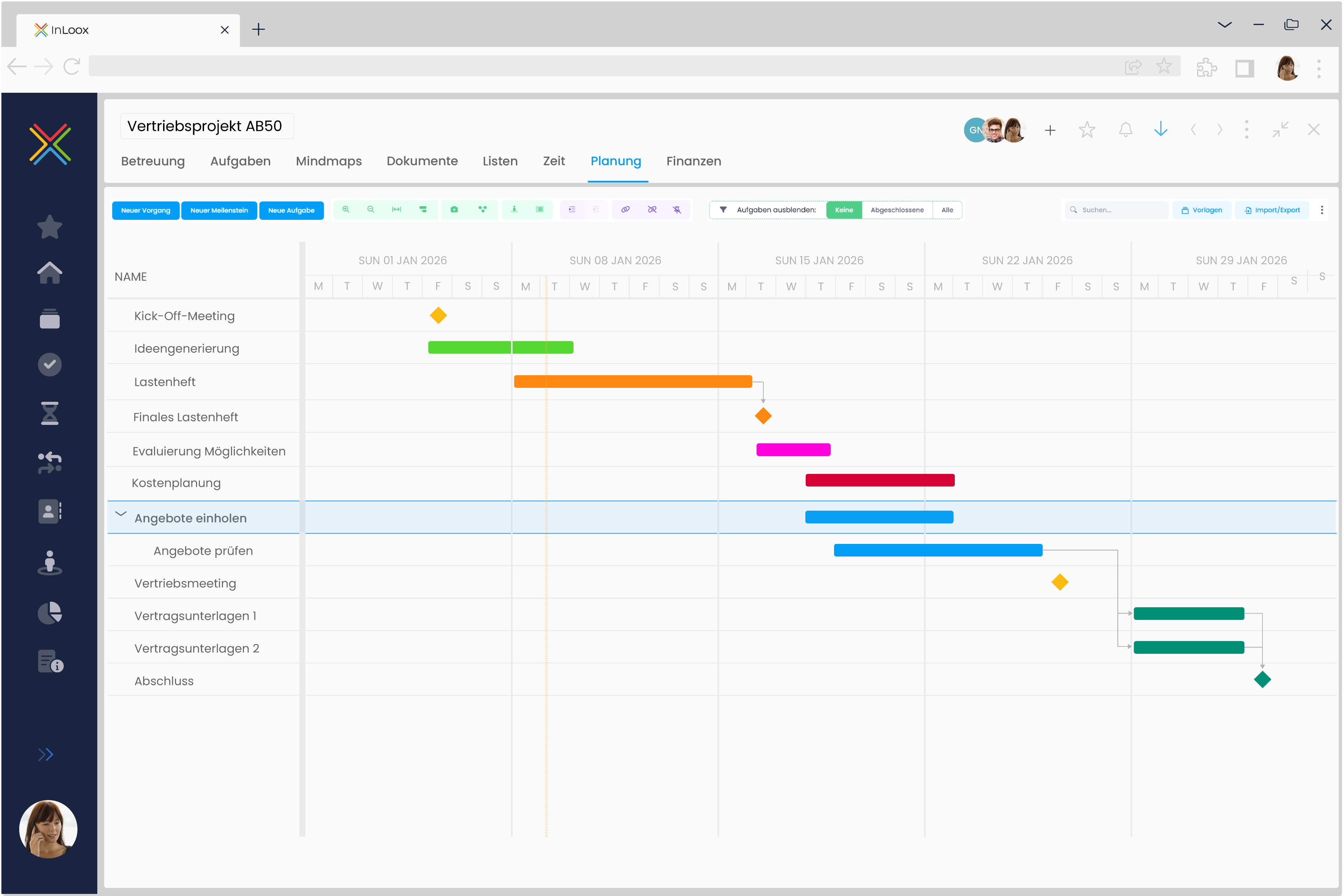Switch to the Betreuung tab

(x=153, y=161)
